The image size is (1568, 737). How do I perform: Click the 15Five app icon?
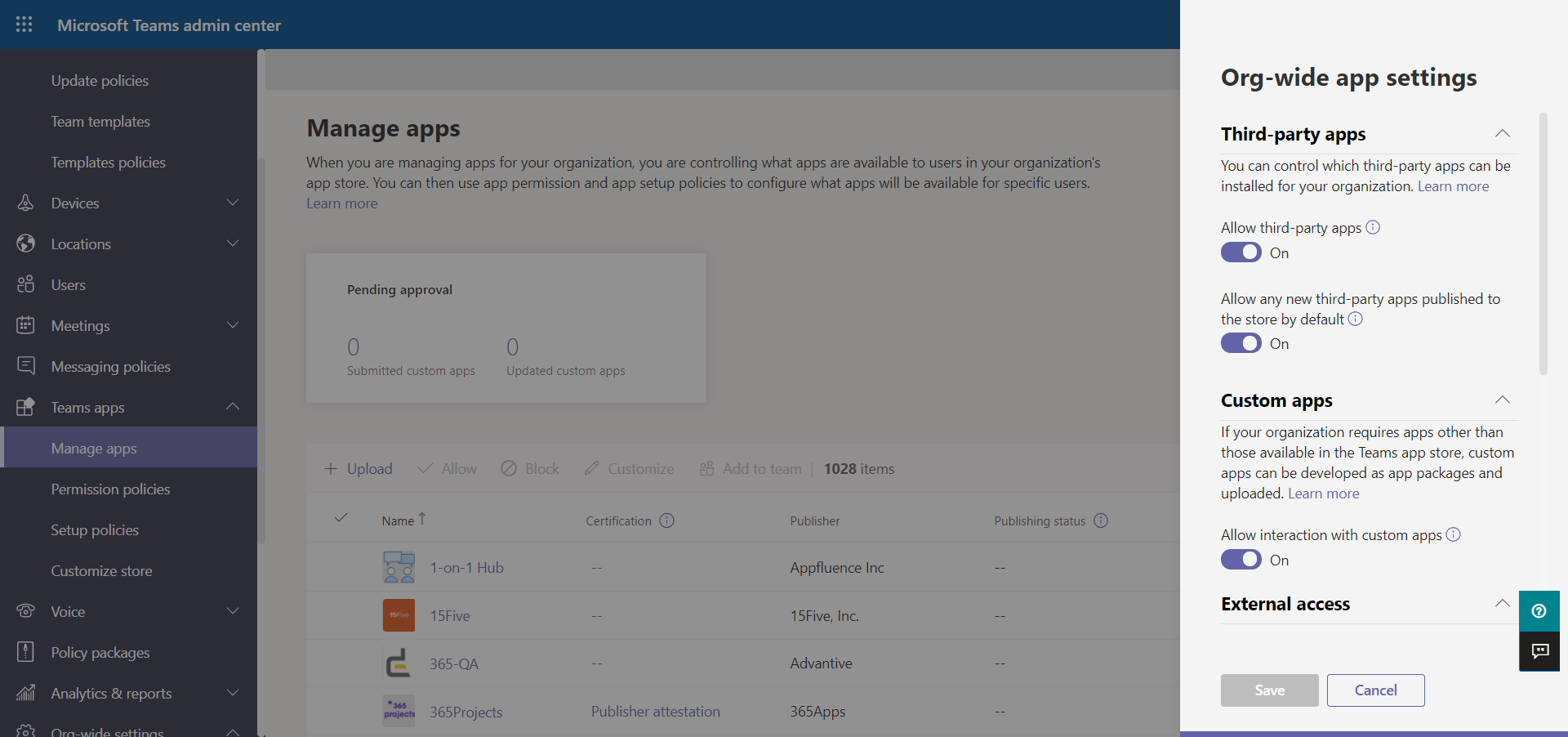399,615
